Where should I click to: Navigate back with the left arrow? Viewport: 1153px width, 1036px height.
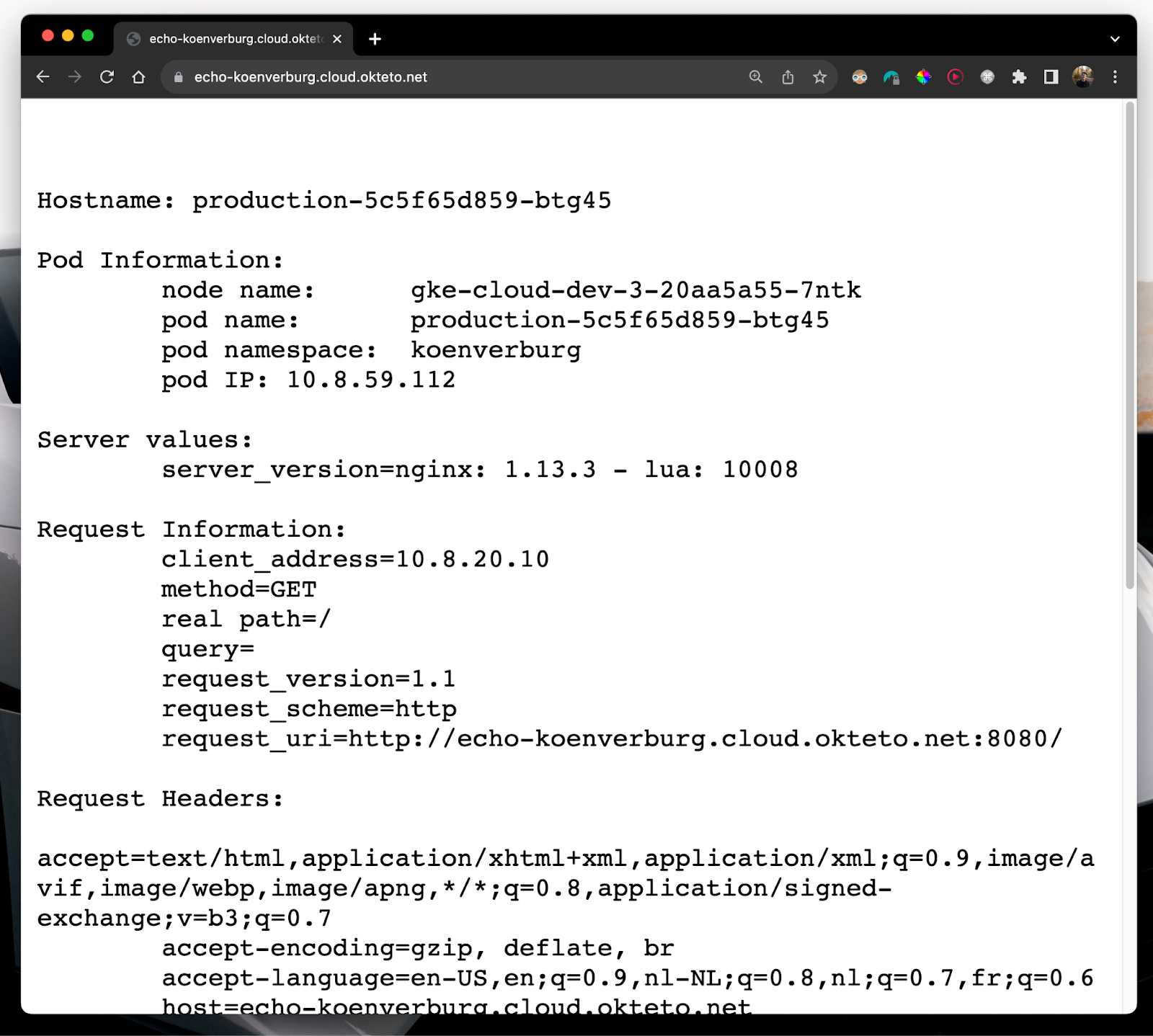(43, 77)
